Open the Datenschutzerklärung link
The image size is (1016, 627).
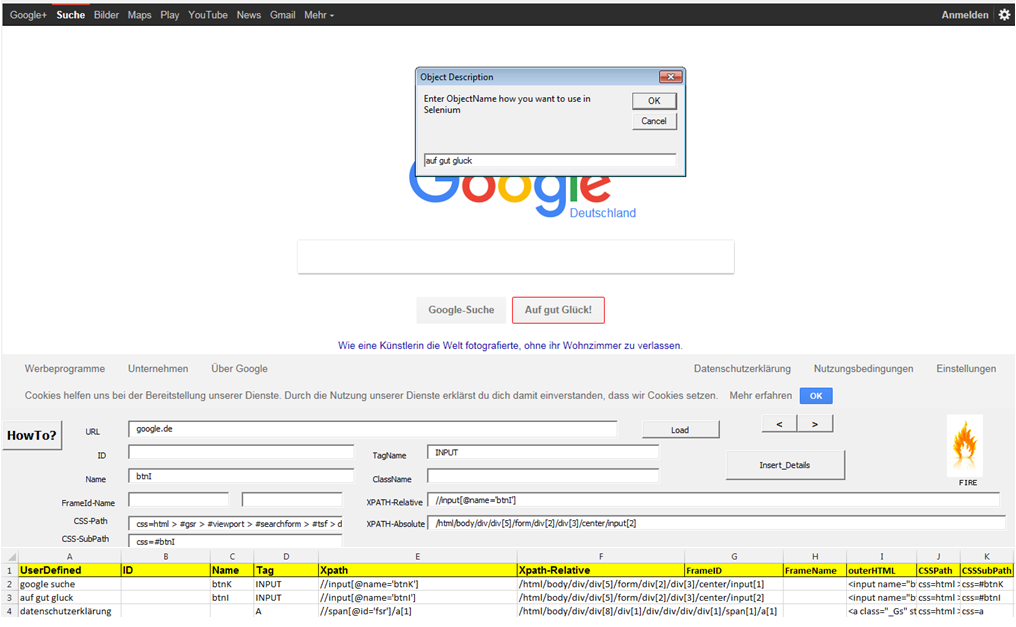pos(742,368)
